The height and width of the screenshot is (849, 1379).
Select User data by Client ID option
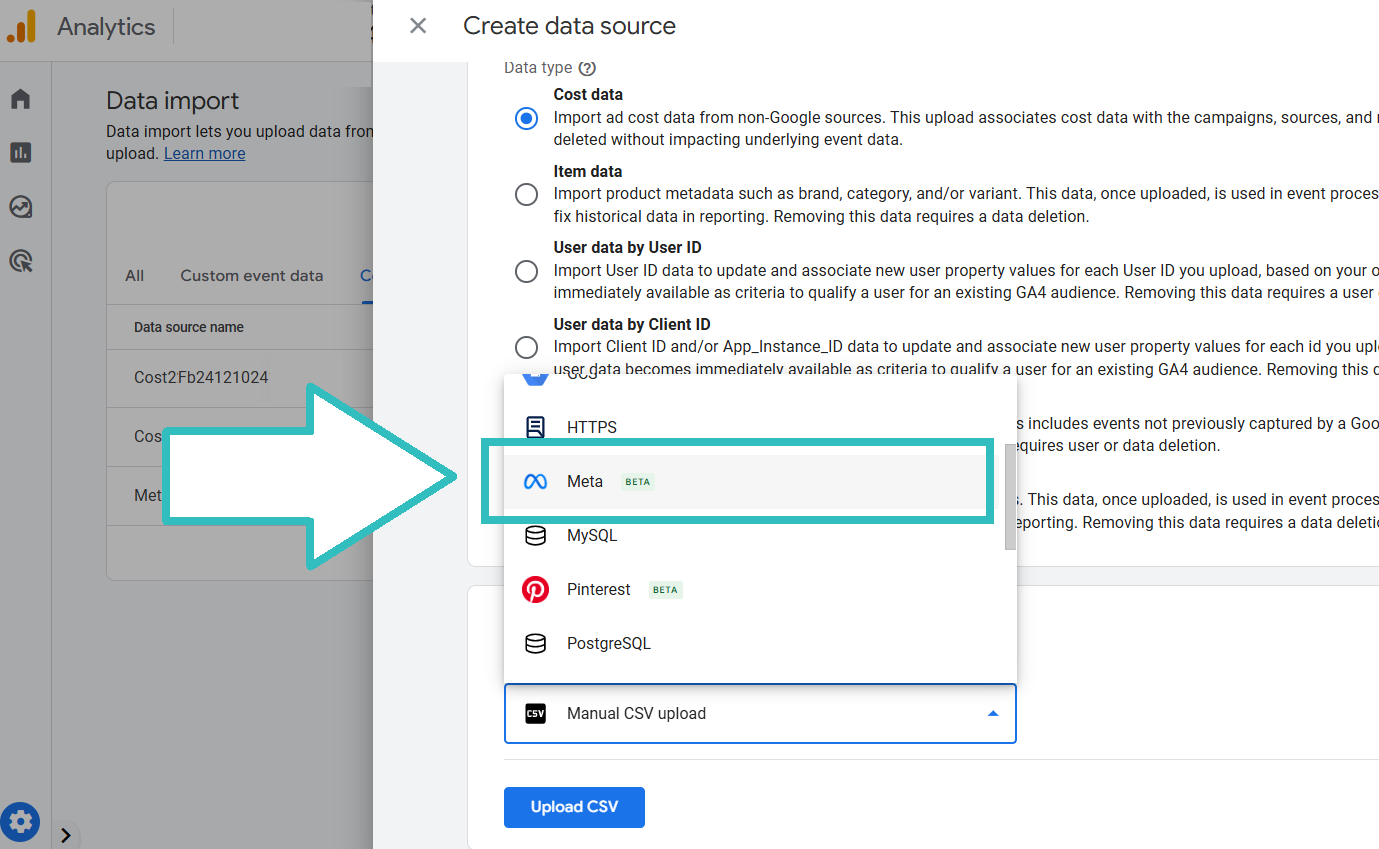point(526,348)
